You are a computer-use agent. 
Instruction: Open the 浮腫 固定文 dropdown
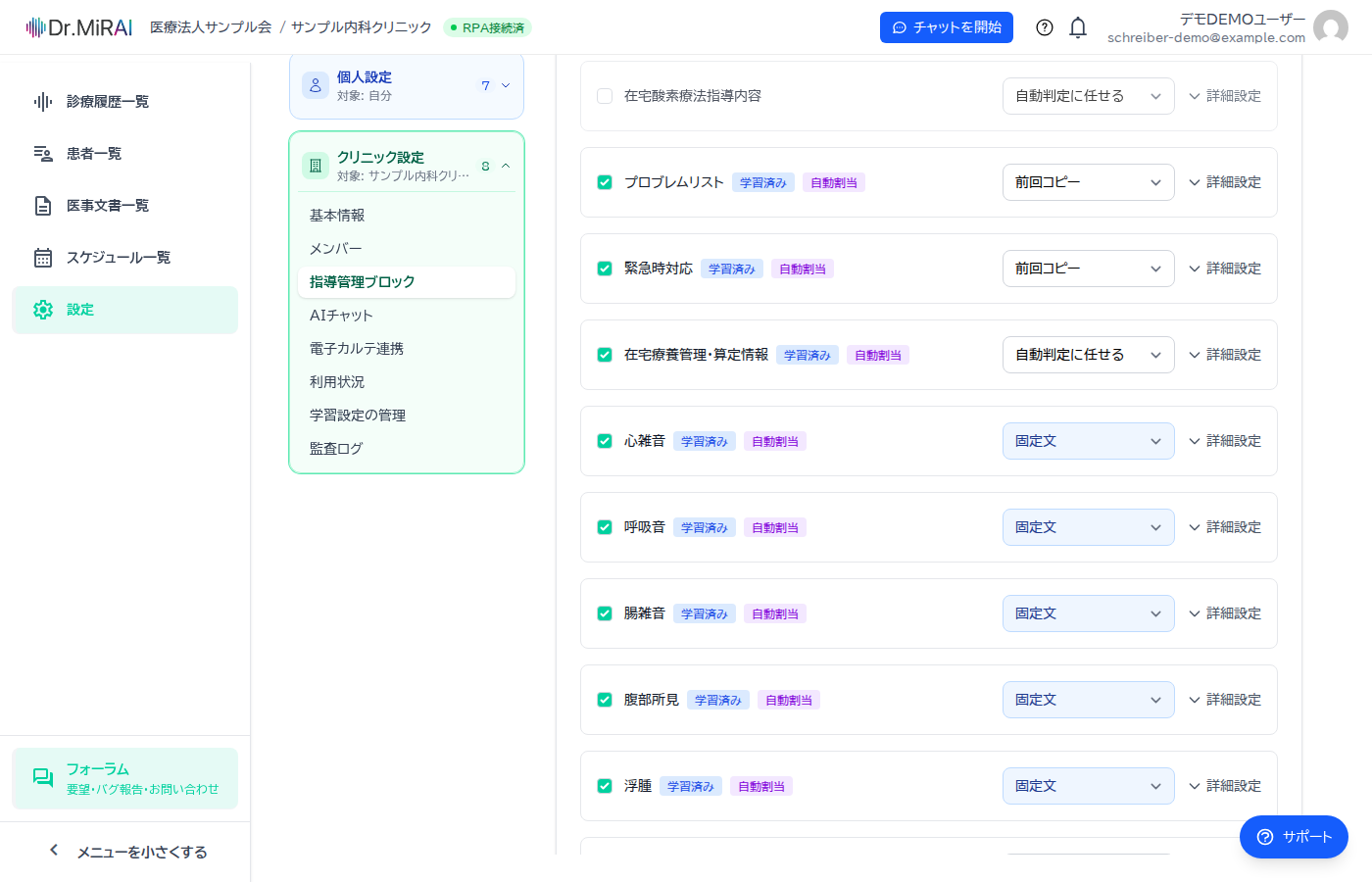tap(1088, 786)
